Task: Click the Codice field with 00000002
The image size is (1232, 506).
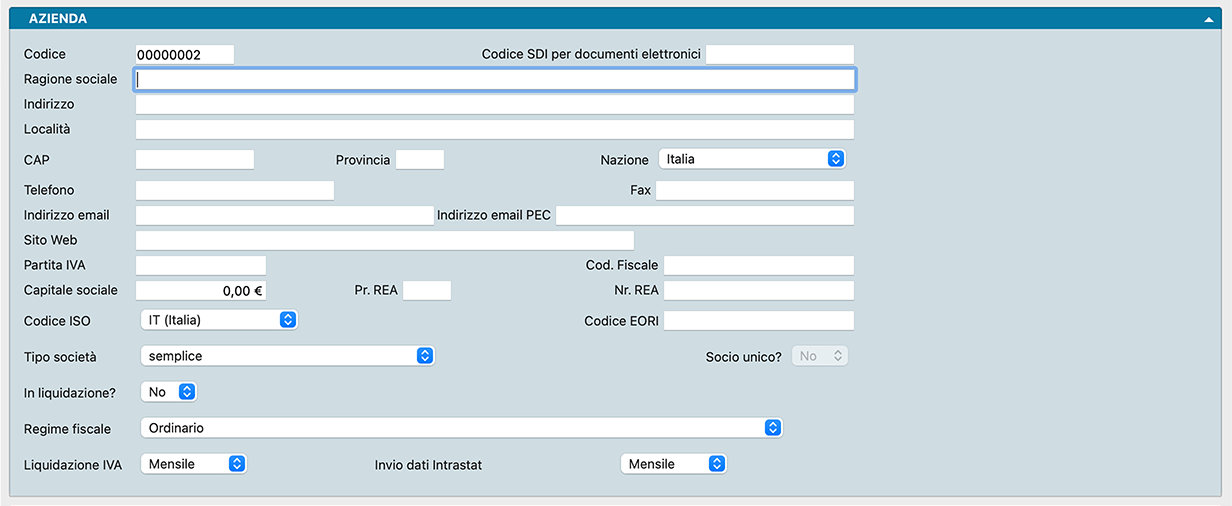Action: pyautogui.click(x=184, y=55)
